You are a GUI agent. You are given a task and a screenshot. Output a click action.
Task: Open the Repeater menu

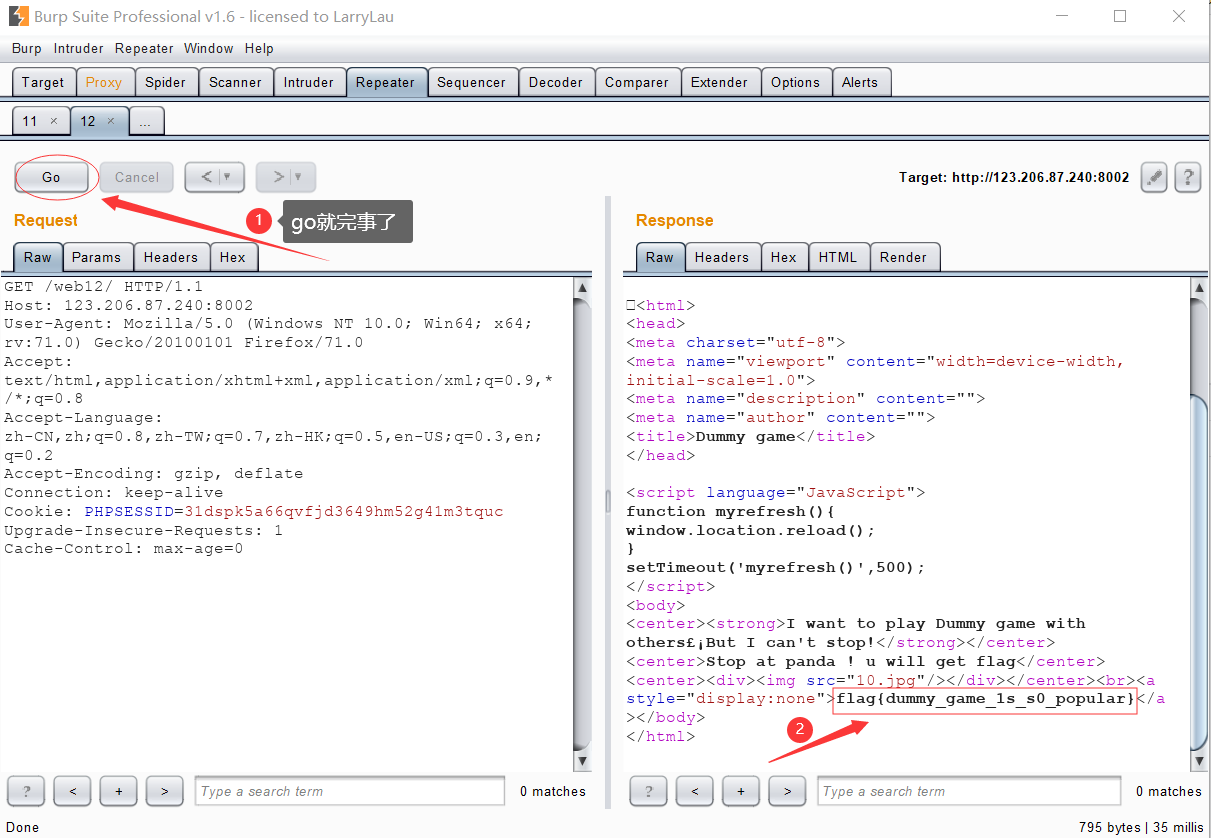click(x=144, y=48)
